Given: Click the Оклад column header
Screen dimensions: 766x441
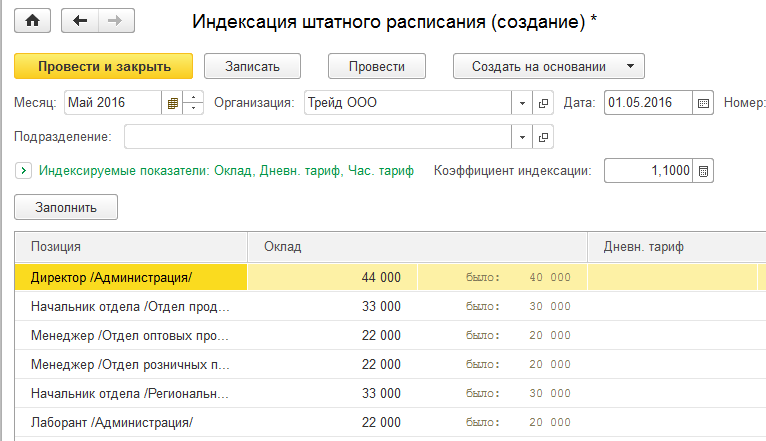Looking at the screenshot, I should point(417,247).
